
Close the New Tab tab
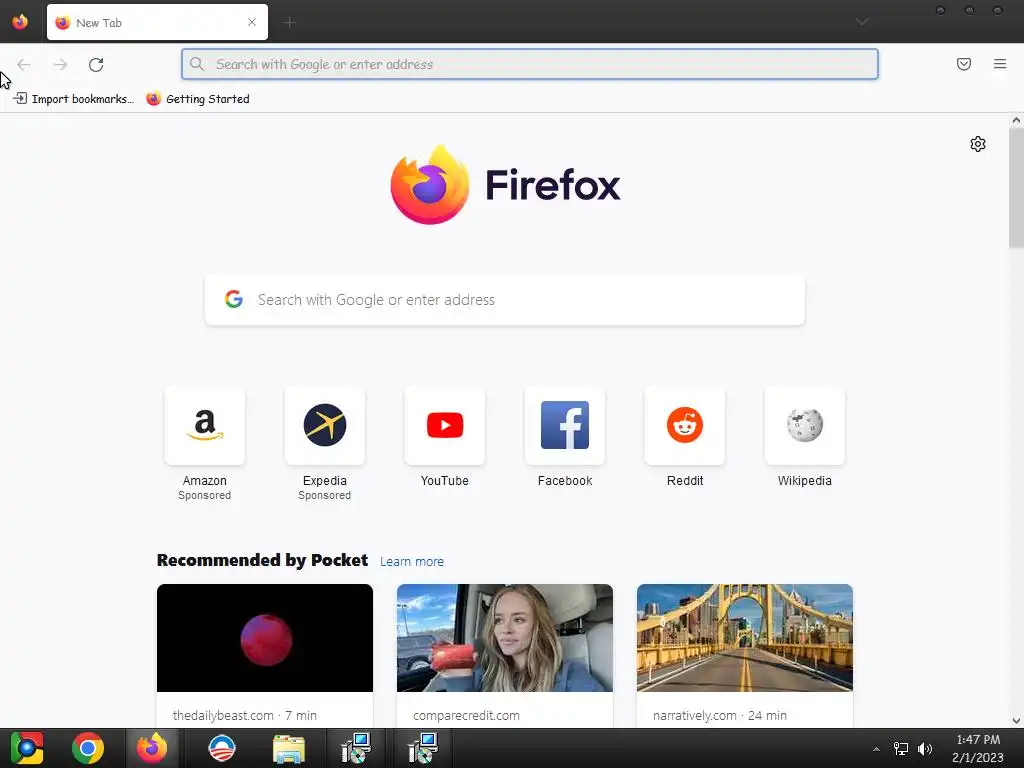pyautogui.click(x=251, y=22)
